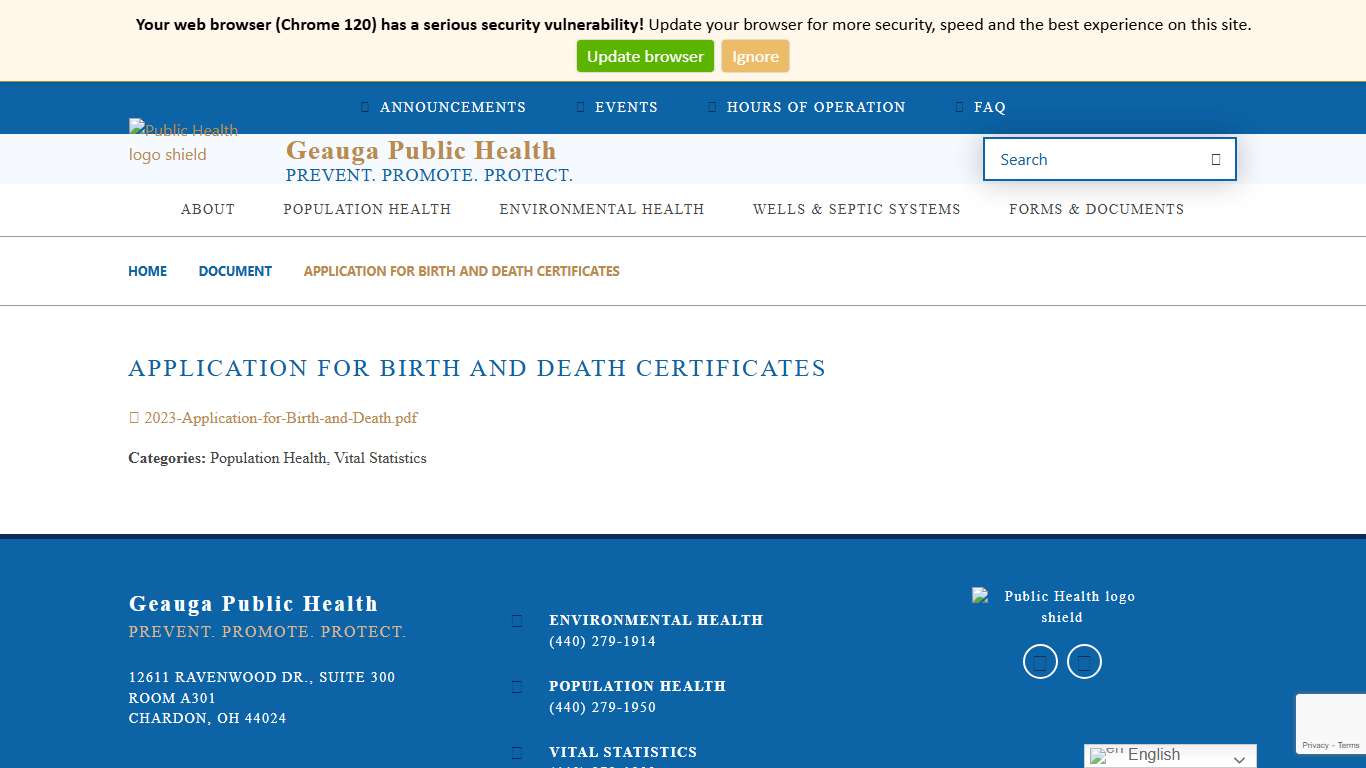Image resolution: width=1366 pixels, height=768 pixels.
Task: Click the search magnifier icon
Action: tap(1214, 159)
